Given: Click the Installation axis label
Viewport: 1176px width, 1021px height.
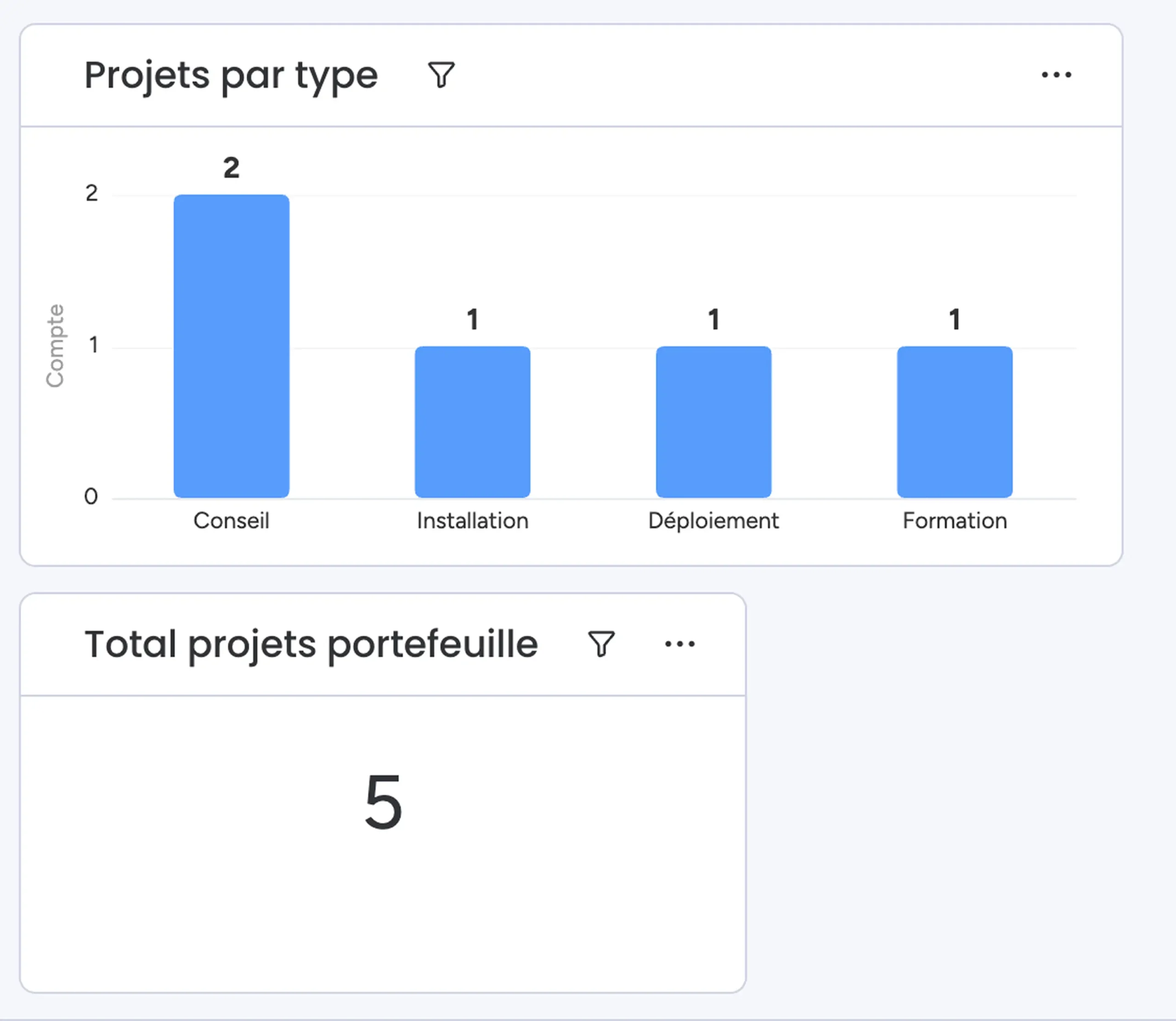Looking at the screenshot, I should click(x=472, y=521).
